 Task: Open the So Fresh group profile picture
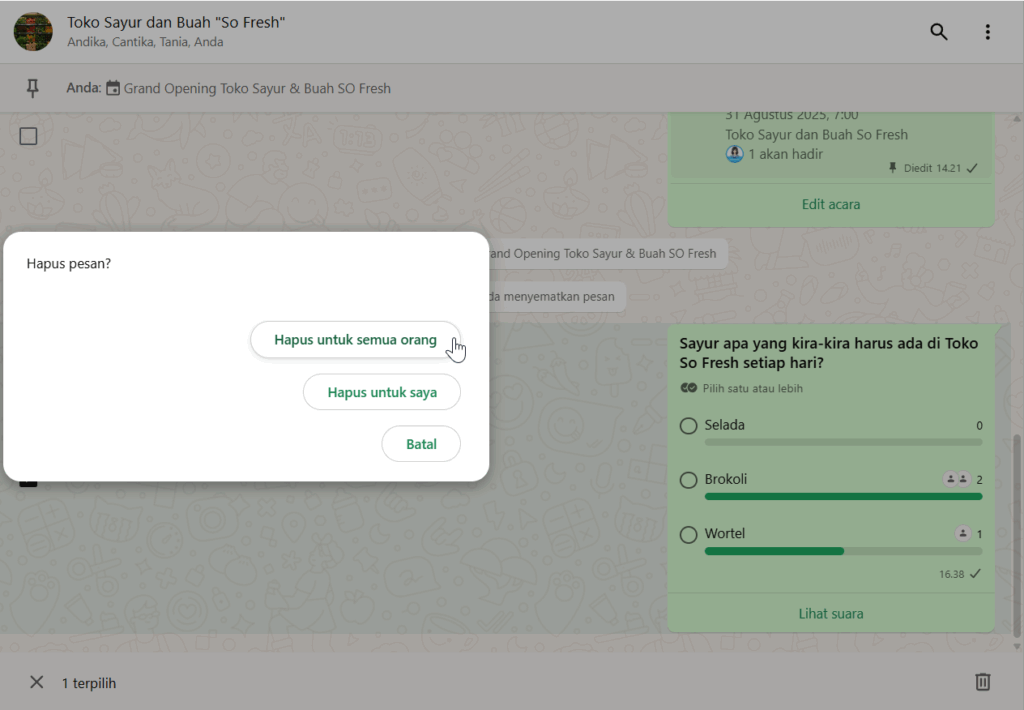tap(33, 32)
